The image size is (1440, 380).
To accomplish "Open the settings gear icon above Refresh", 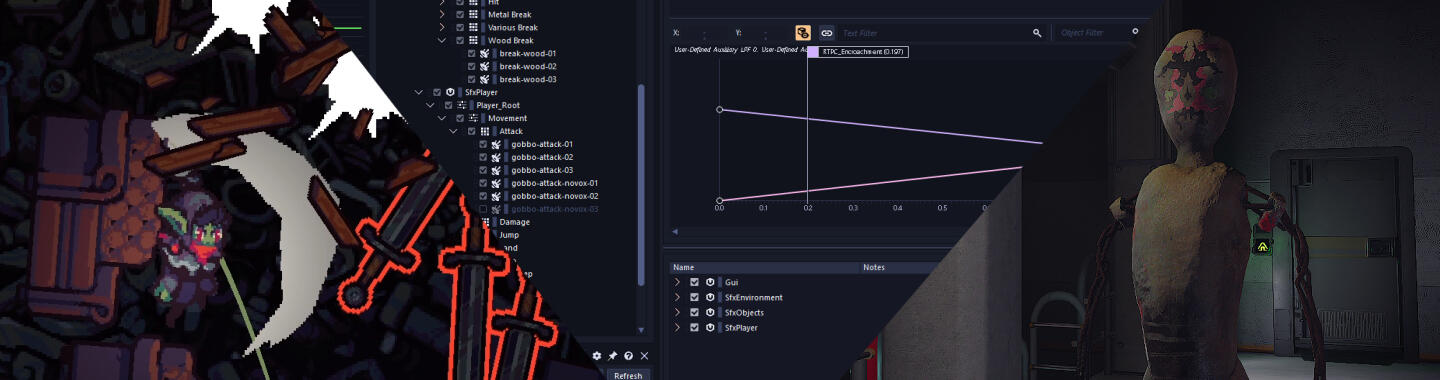I will (x=597, y=356).
